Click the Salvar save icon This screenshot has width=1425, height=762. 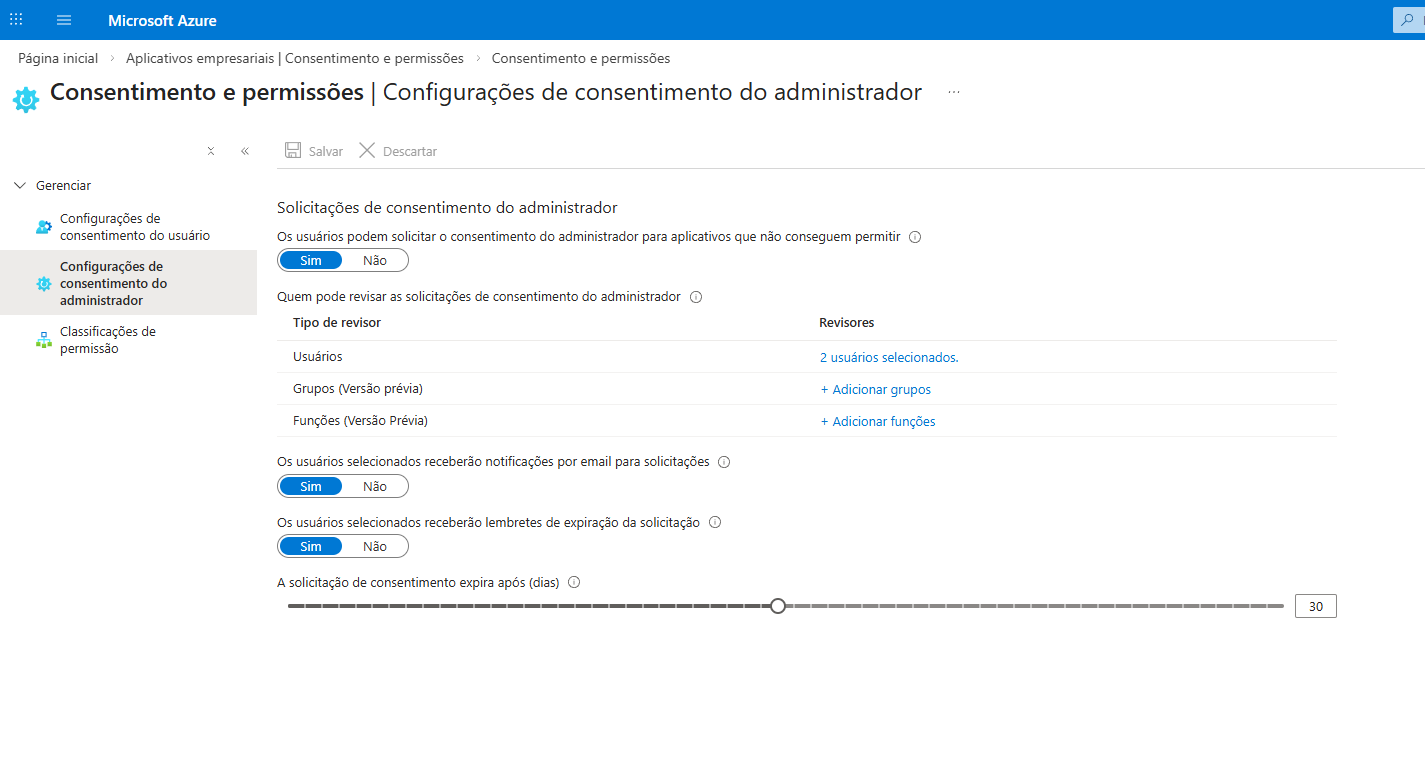coord(292,150)
